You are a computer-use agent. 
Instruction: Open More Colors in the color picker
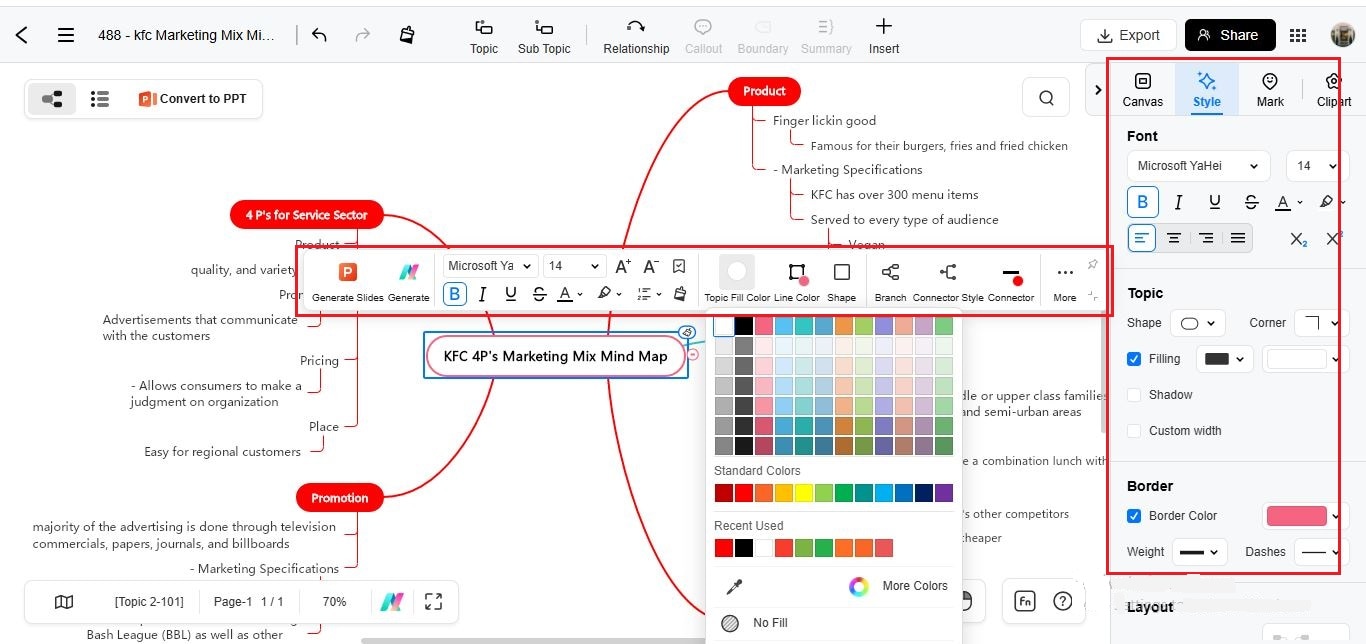898,586
